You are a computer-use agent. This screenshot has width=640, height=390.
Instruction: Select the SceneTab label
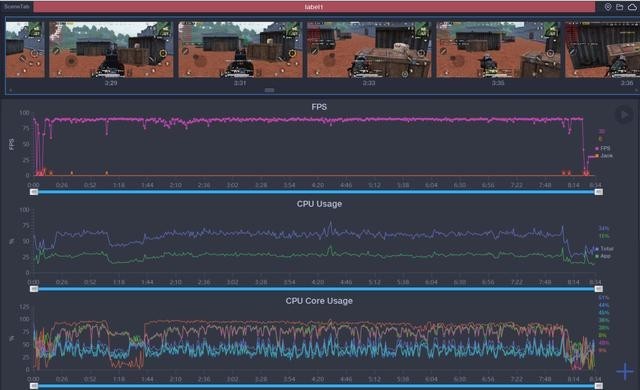coord(16,7)
